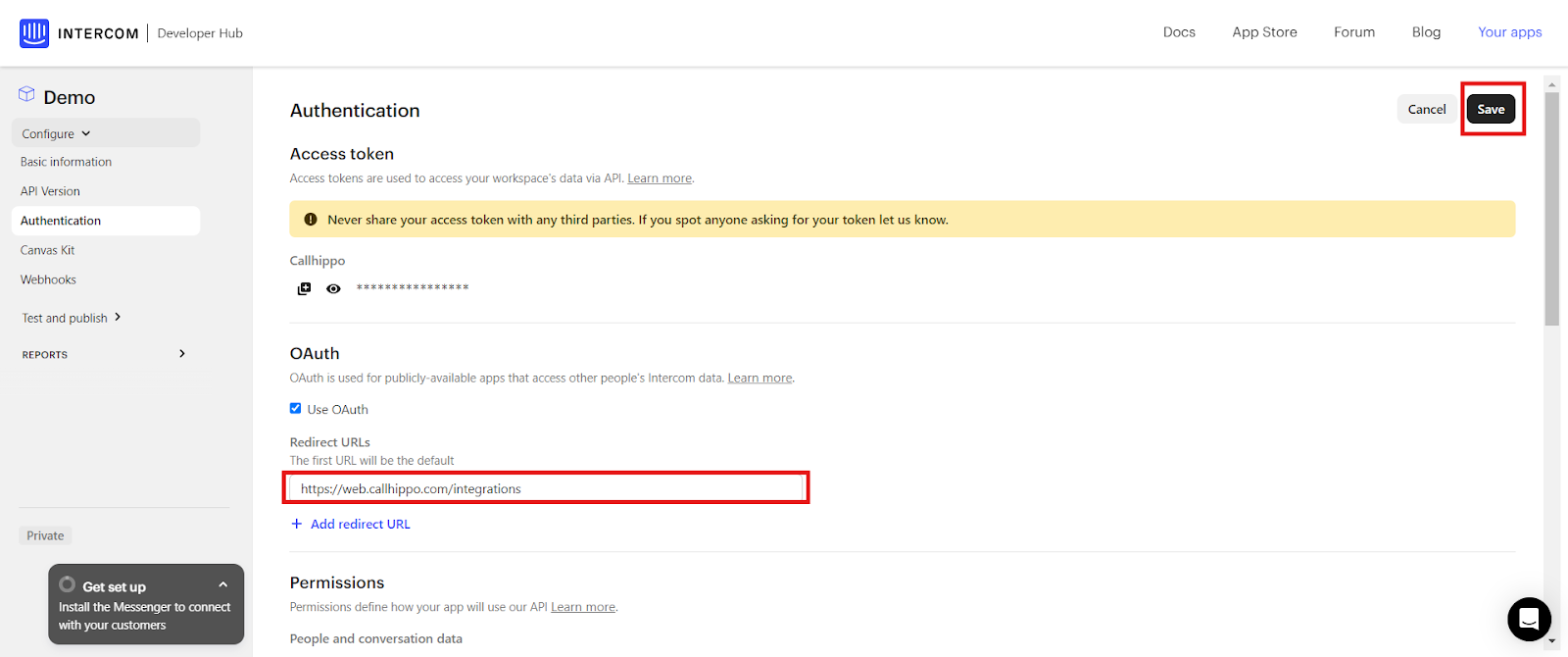Image resolution: width=1568 pixels, height=657 pixels.
Task: Click the Authentication page heading
Action: (x=355, y=111)
